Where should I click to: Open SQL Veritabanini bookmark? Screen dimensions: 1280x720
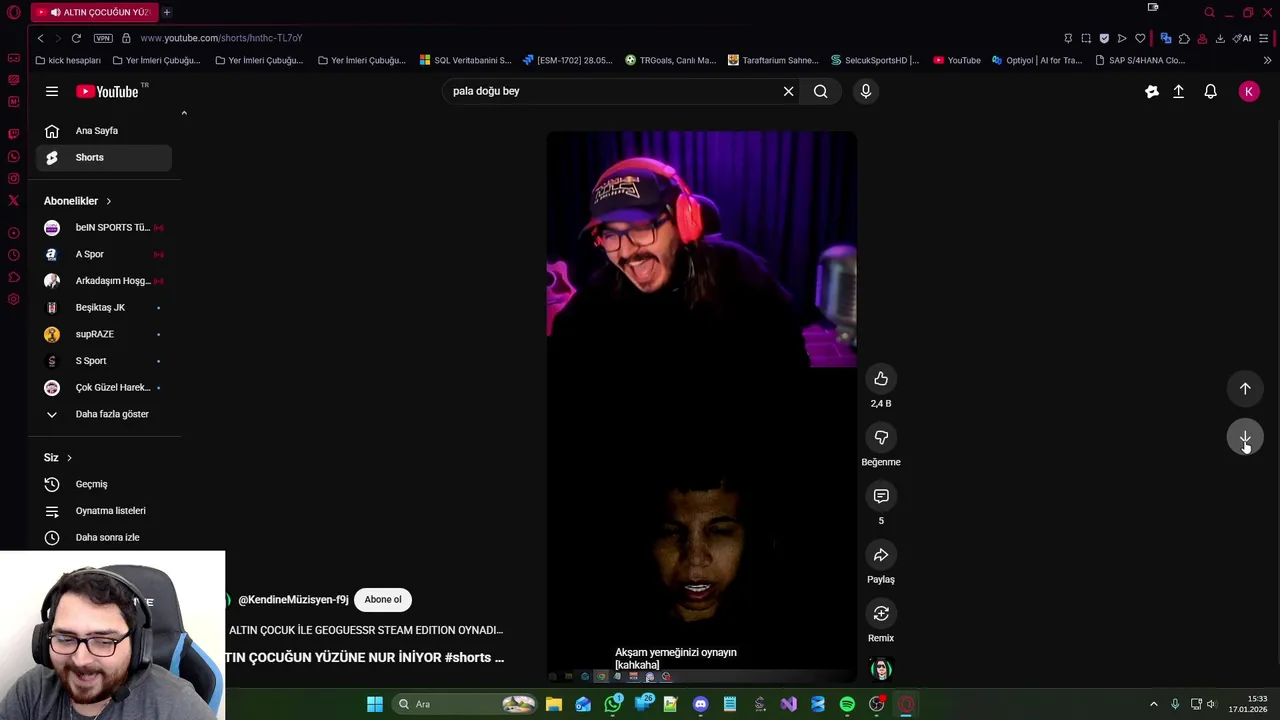[465, 60]
